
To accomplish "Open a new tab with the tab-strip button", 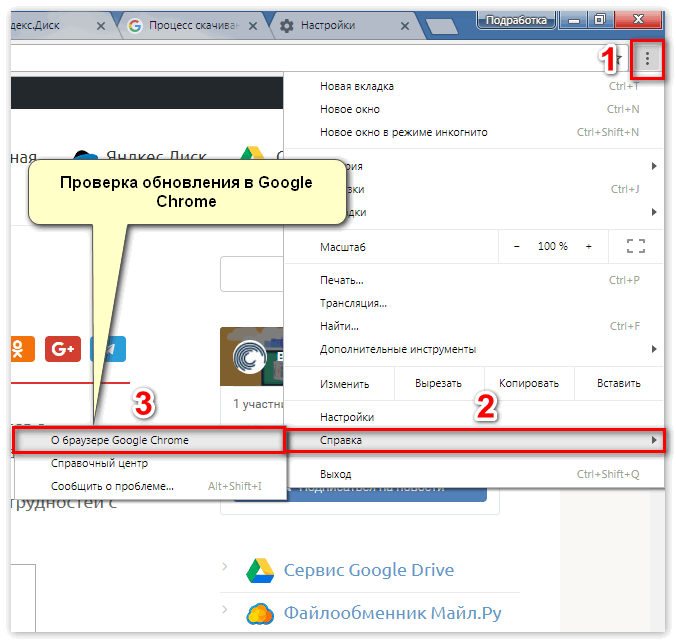I will click(x=442, y=26).
